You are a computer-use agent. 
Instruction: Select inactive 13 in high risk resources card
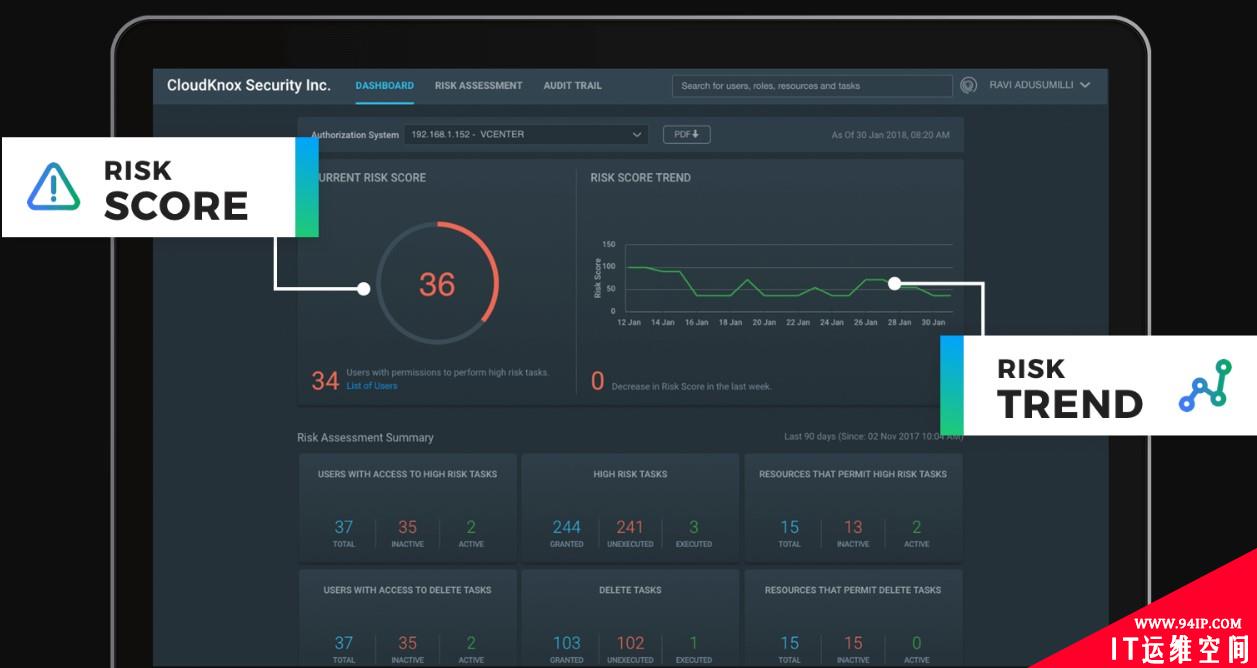(853, 527)
